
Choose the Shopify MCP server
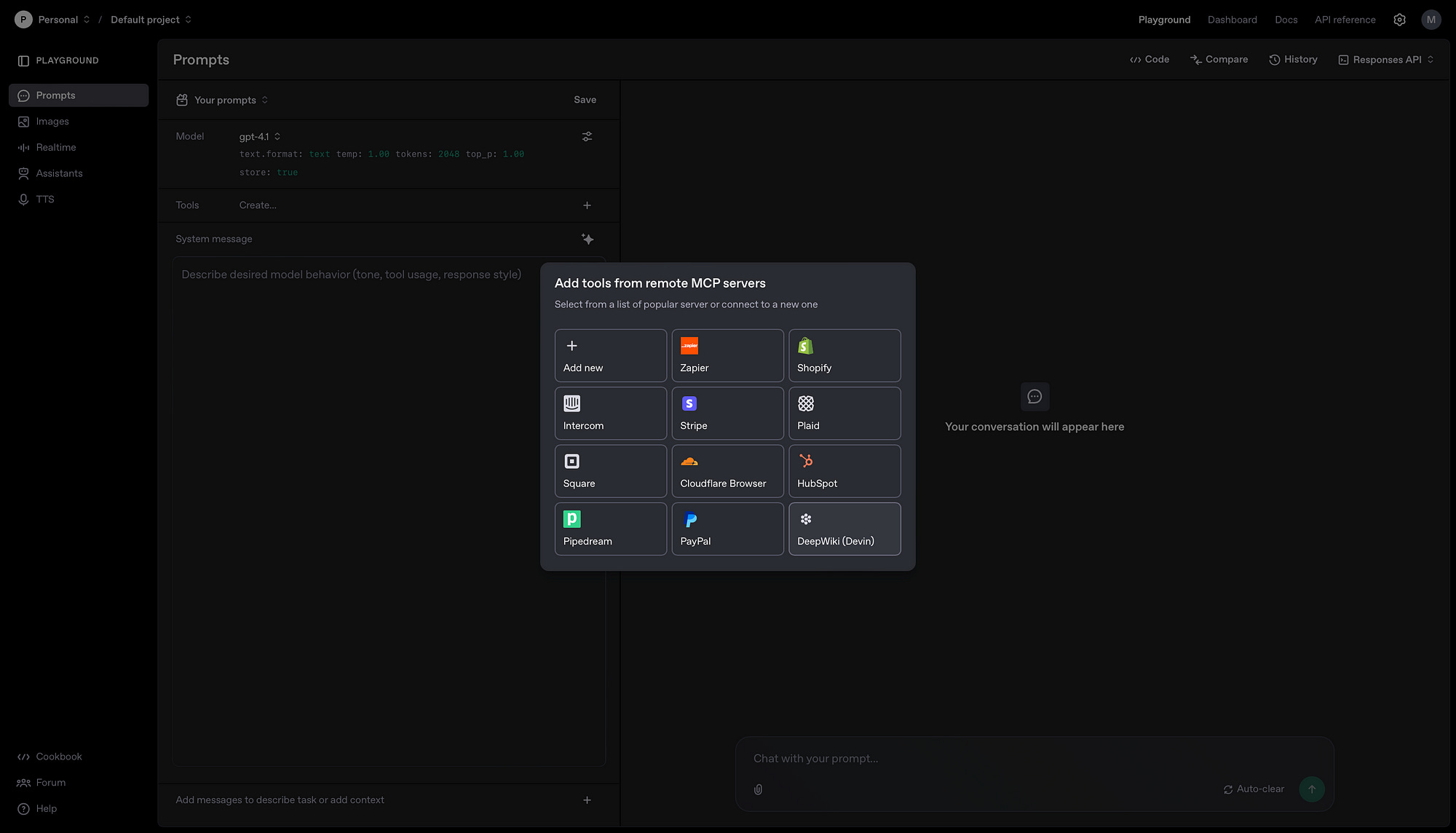[844, 355]
